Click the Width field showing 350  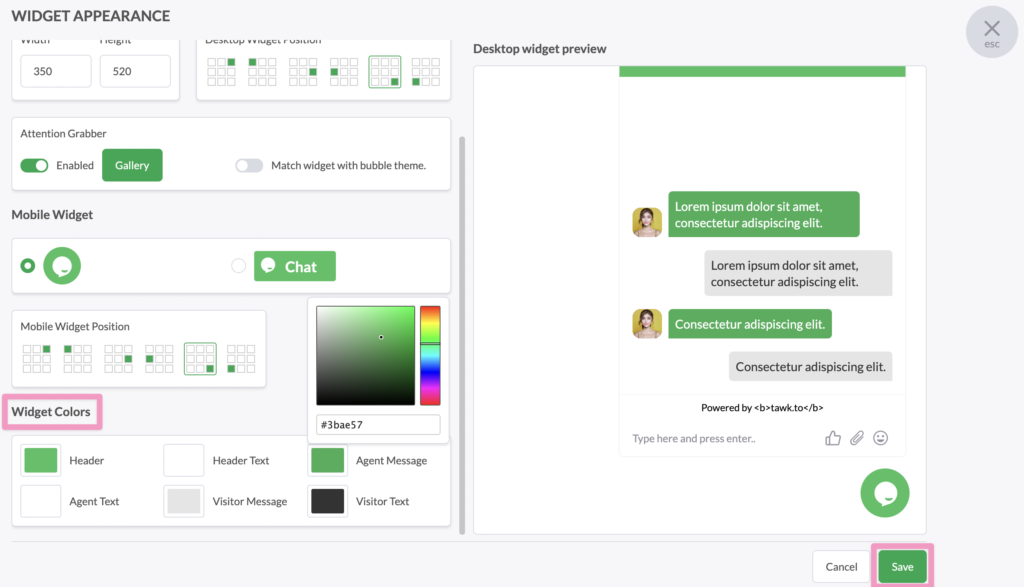56,71
